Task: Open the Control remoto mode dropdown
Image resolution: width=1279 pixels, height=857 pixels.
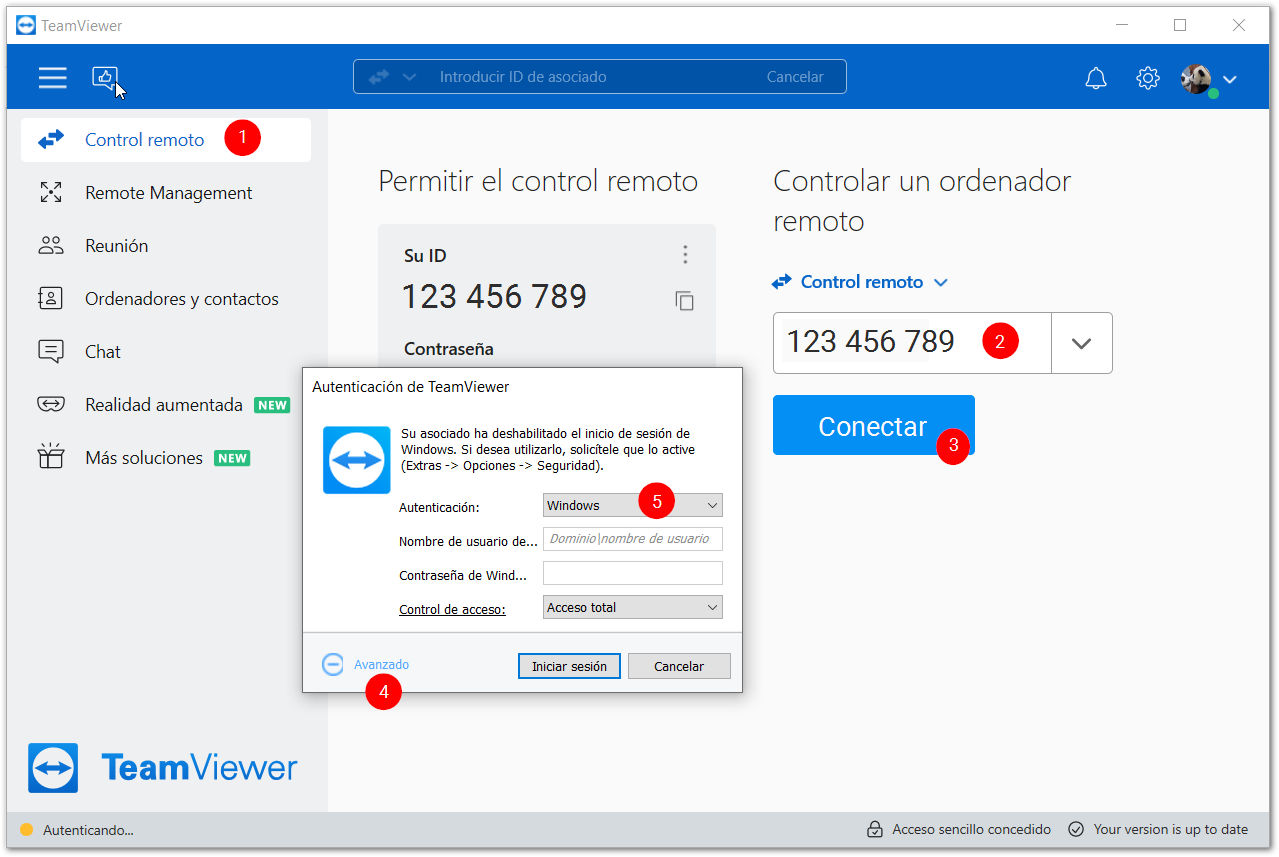Action: pos(860,282)
